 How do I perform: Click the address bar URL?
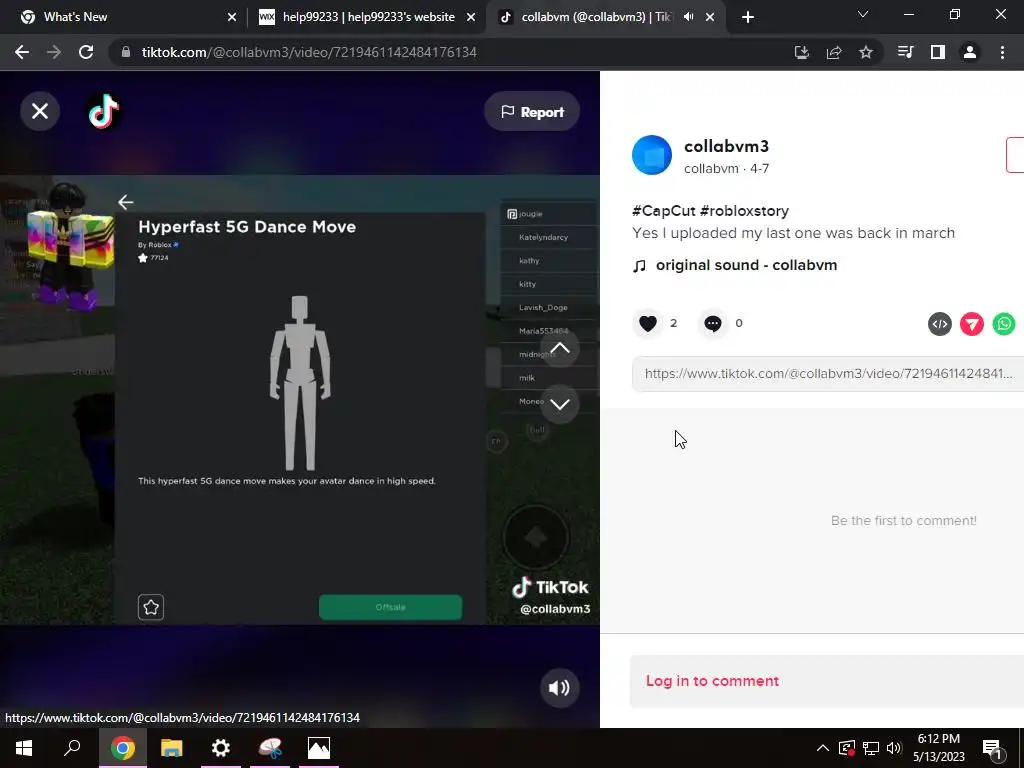coord(309,52)
